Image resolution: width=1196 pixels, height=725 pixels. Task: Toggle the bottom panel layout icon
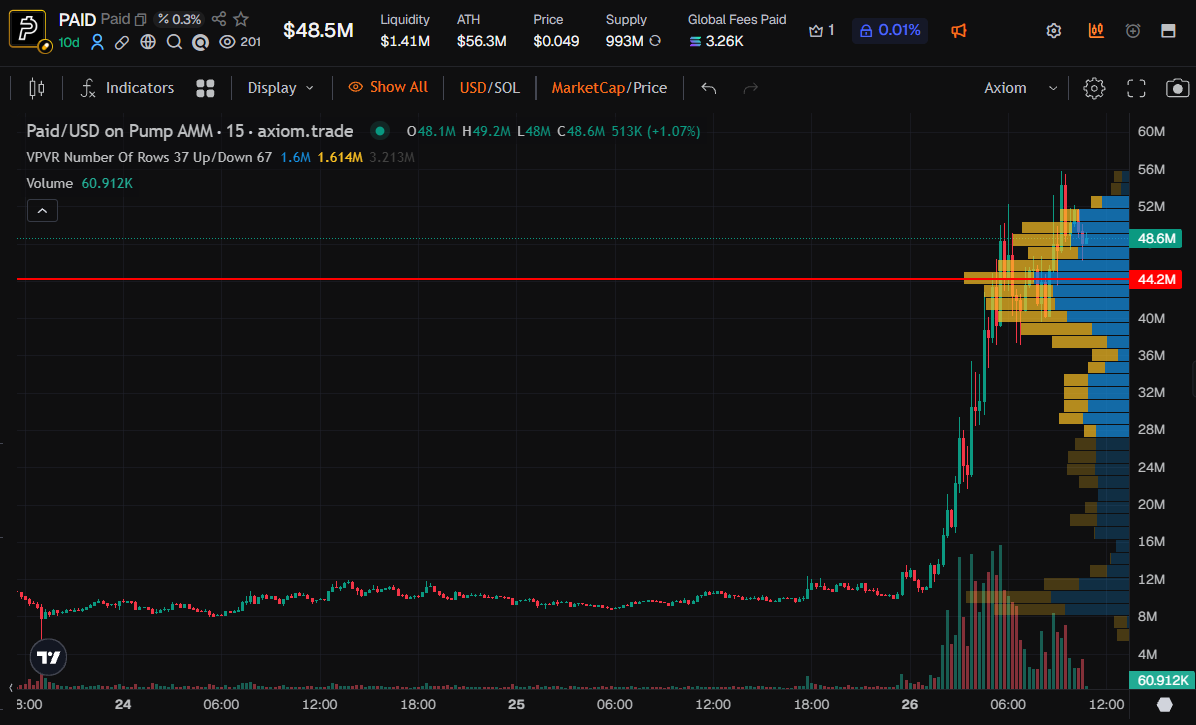[x=1168, y=30]
